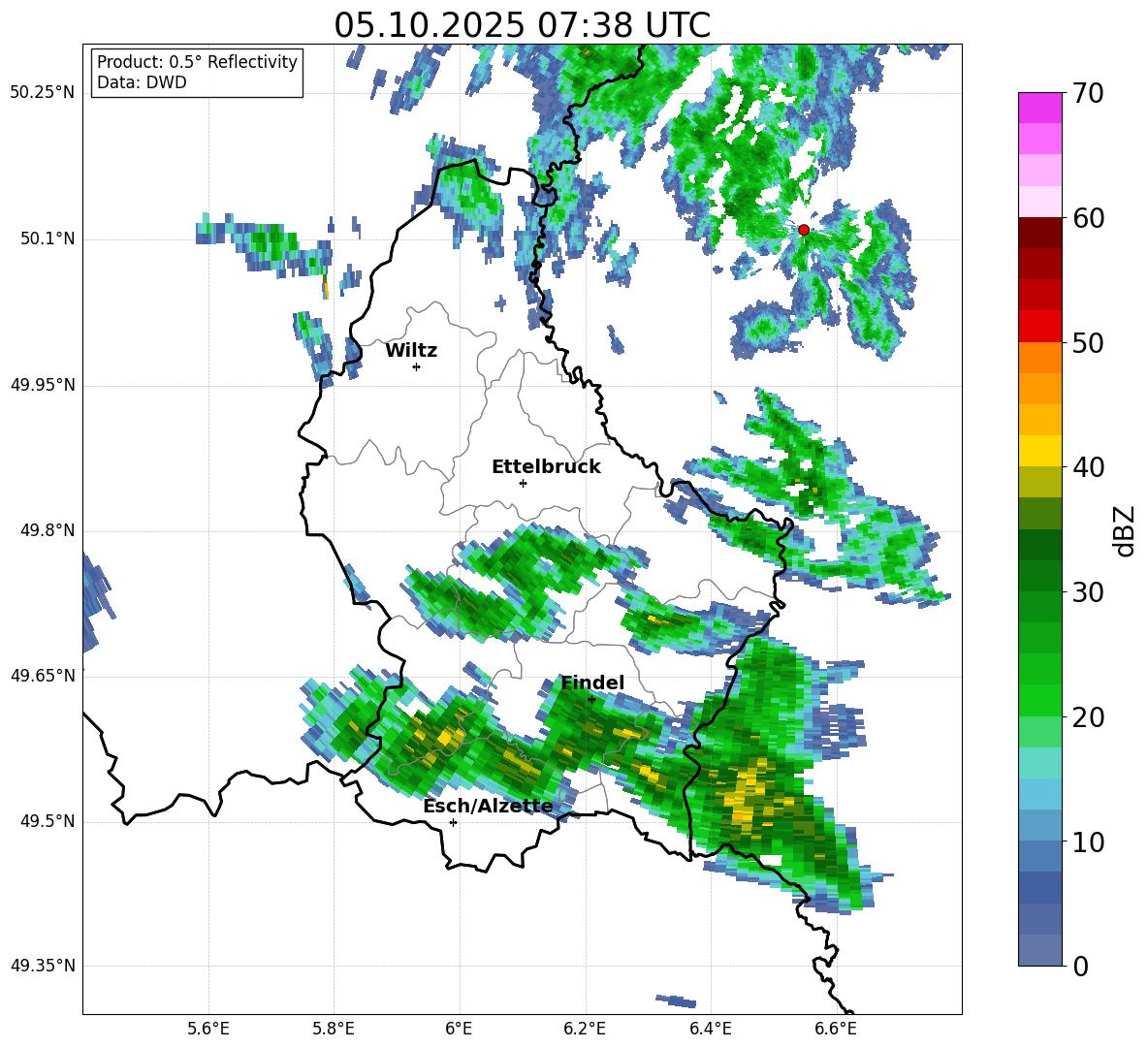Click the "Product: 0.5° Reflectivity" text
The image size is (1148, 1048).
click(x=197, y=62)
